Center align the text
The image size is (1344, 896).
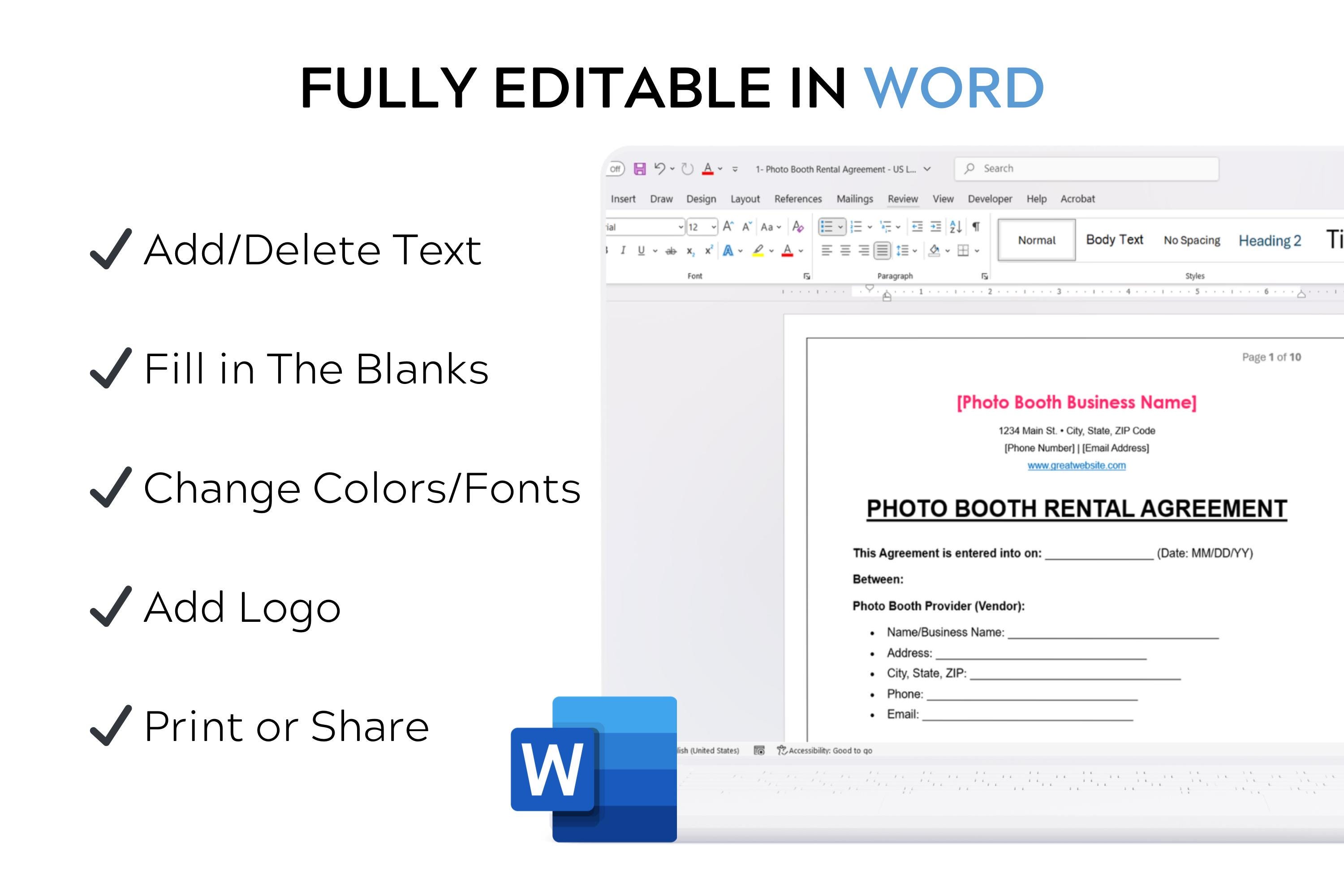coord(846,250)
